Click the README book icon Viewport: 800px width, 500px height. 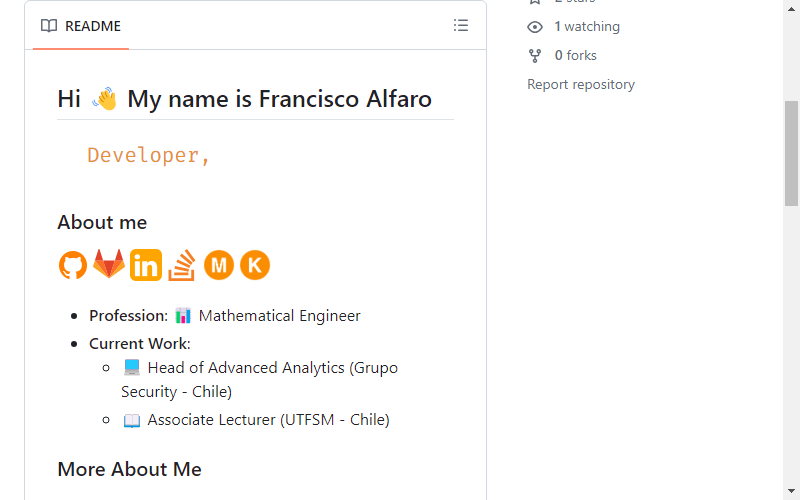pos(49,26)
